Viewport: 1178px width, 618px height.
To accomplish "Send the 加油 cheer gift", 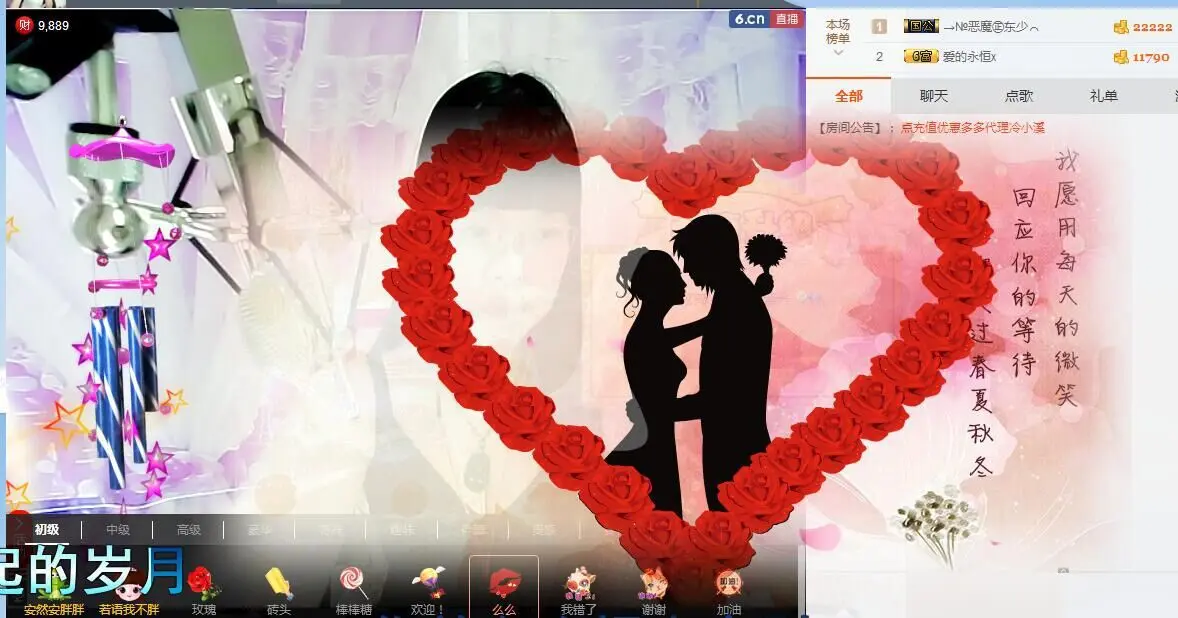I will click(729, 590).
